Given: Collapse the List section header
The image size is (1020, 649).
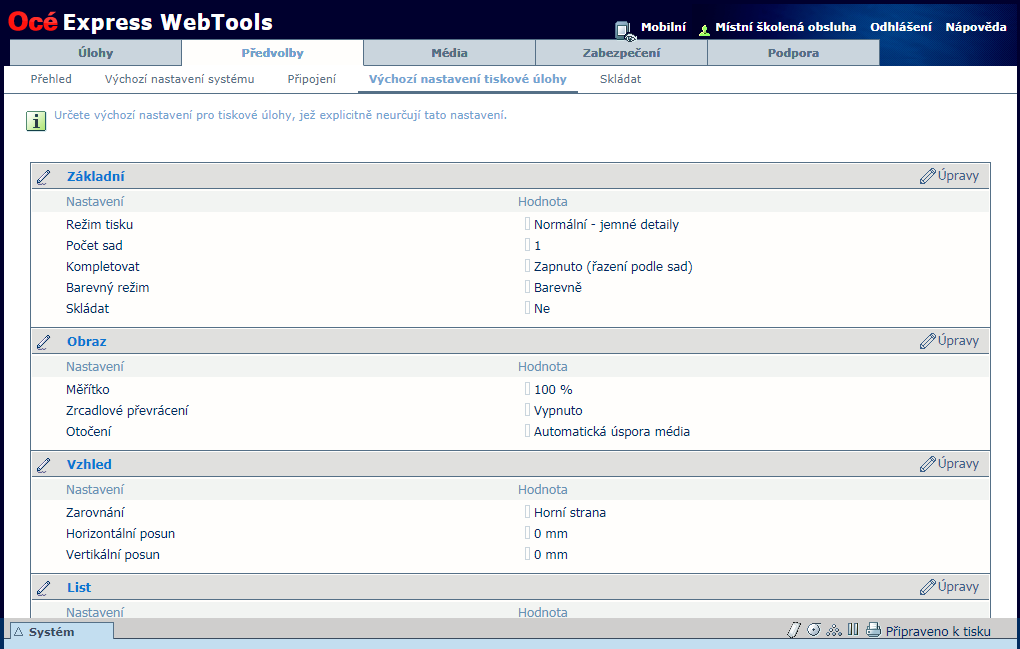Looking at the screenshot, I should [x=79, y=587].
